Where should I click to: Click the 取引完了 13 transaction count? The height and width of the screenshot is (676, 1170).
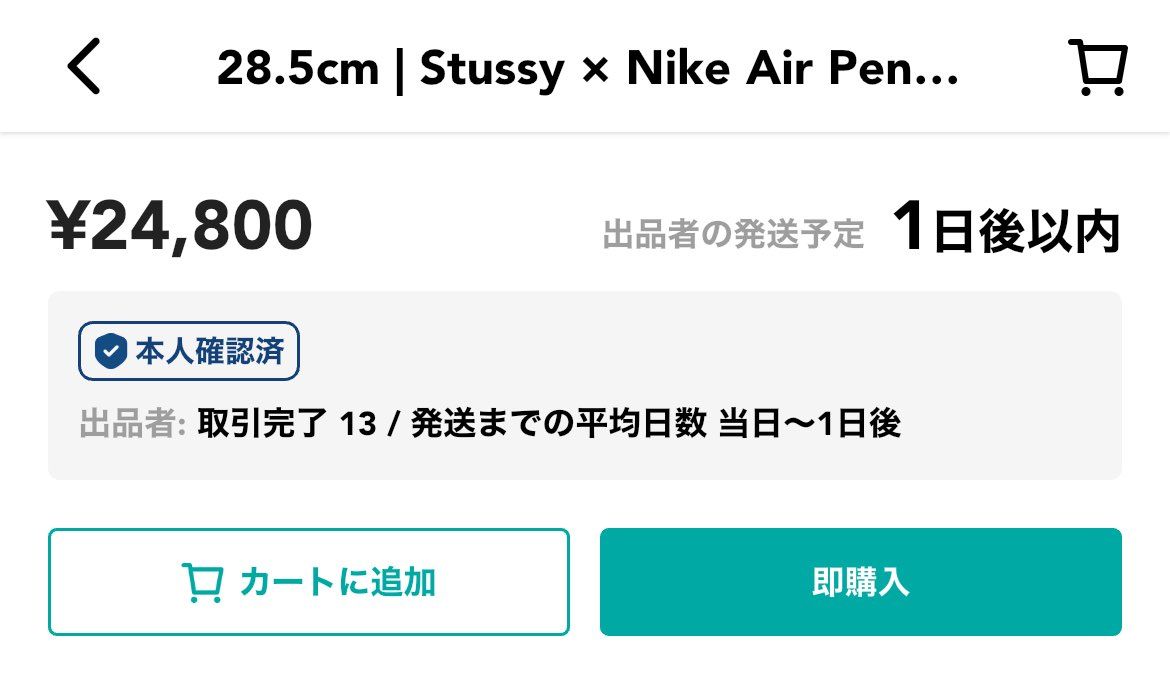click(x=287, y=424)
